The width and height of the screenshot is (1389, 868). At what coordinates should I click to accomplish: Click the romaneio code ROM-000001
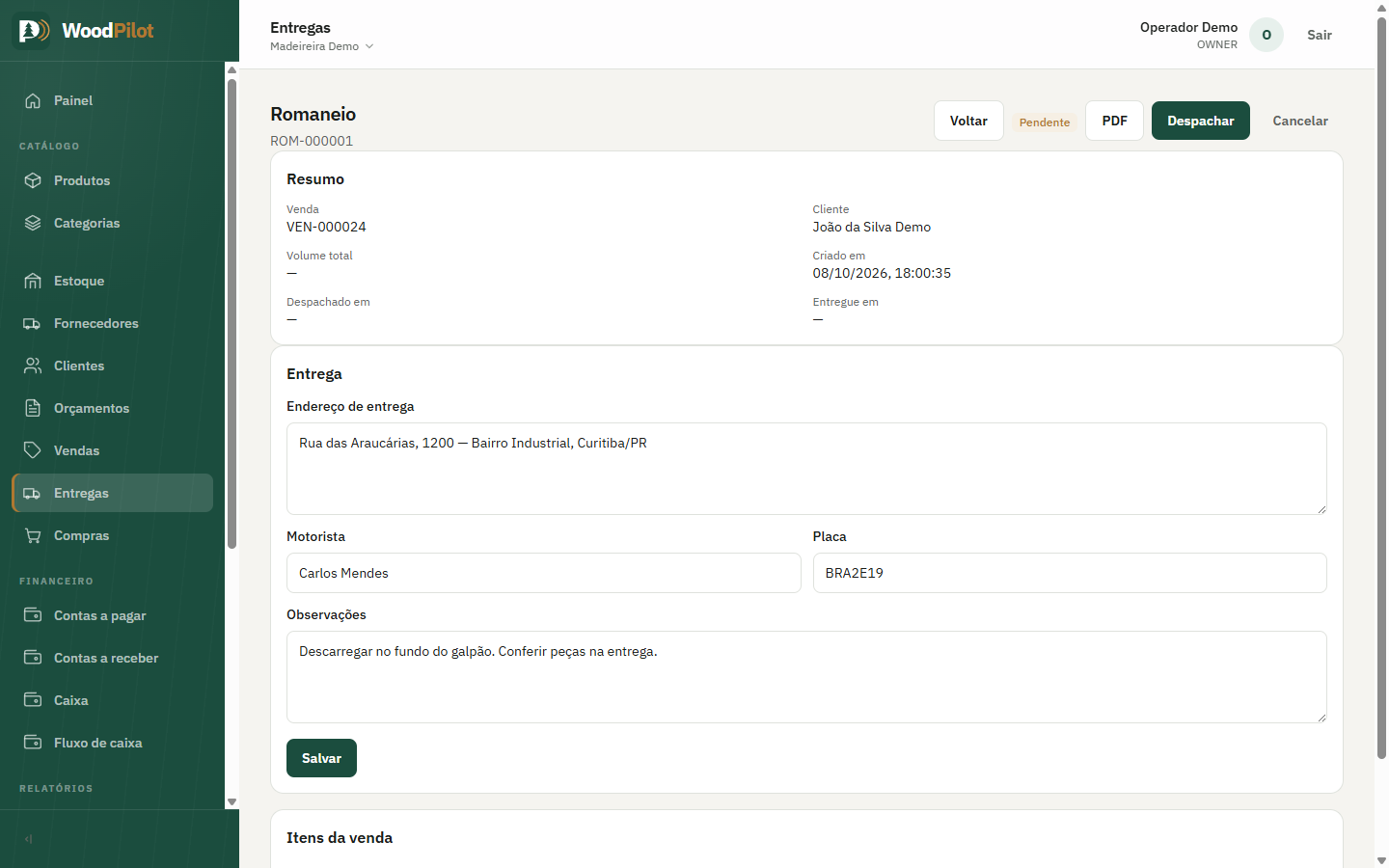click(x=312, y=141)
